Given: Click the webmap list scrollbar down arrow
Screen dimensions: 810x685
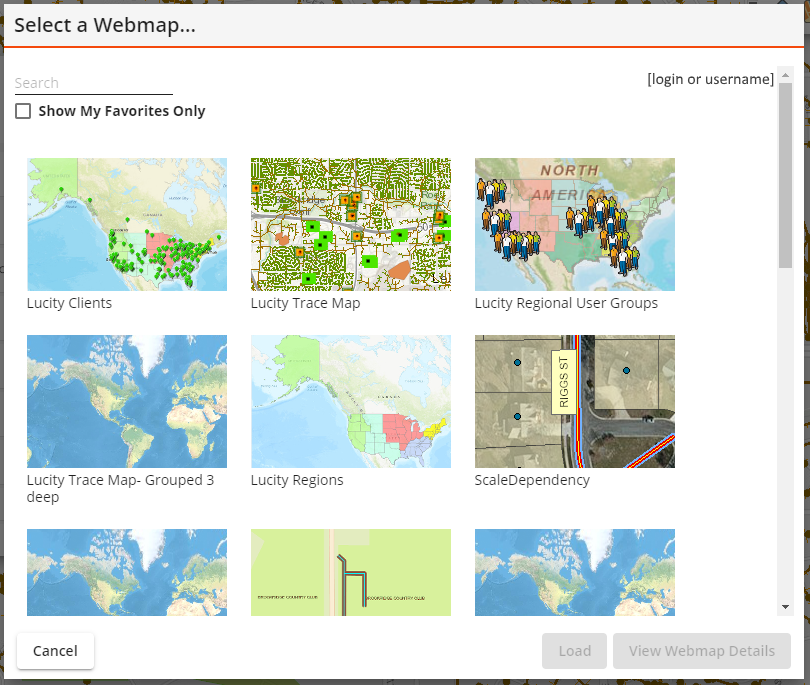Looking at the screenshot, I should pyautogui.click(x=785, y=607).
